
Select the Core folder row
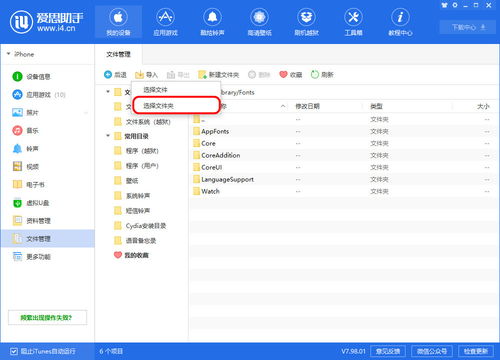(342, 143)
